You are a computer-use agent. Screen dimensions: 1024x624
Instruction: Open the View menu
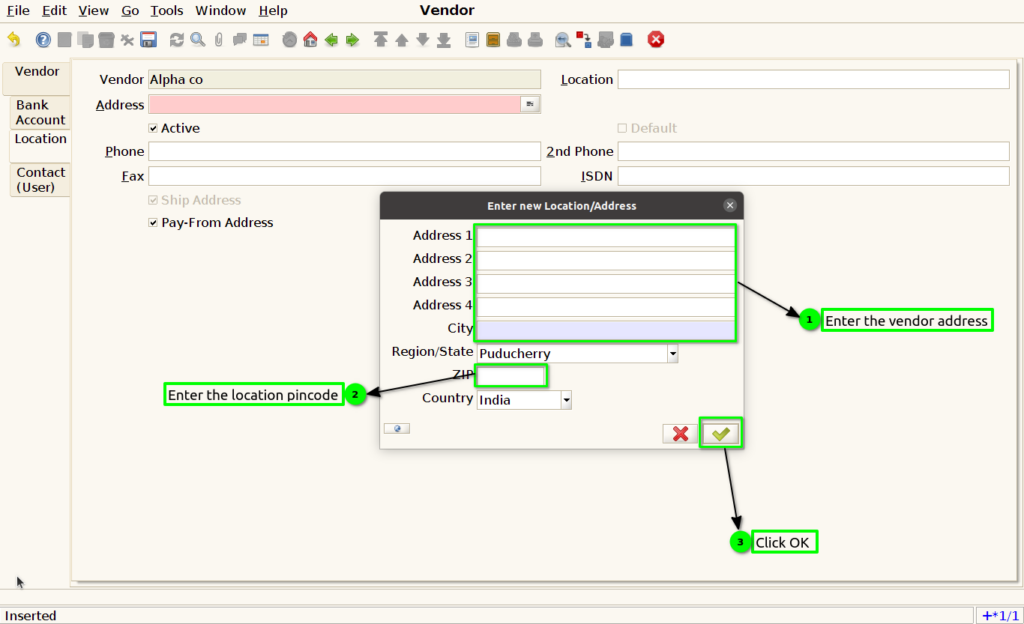point(93,10)
